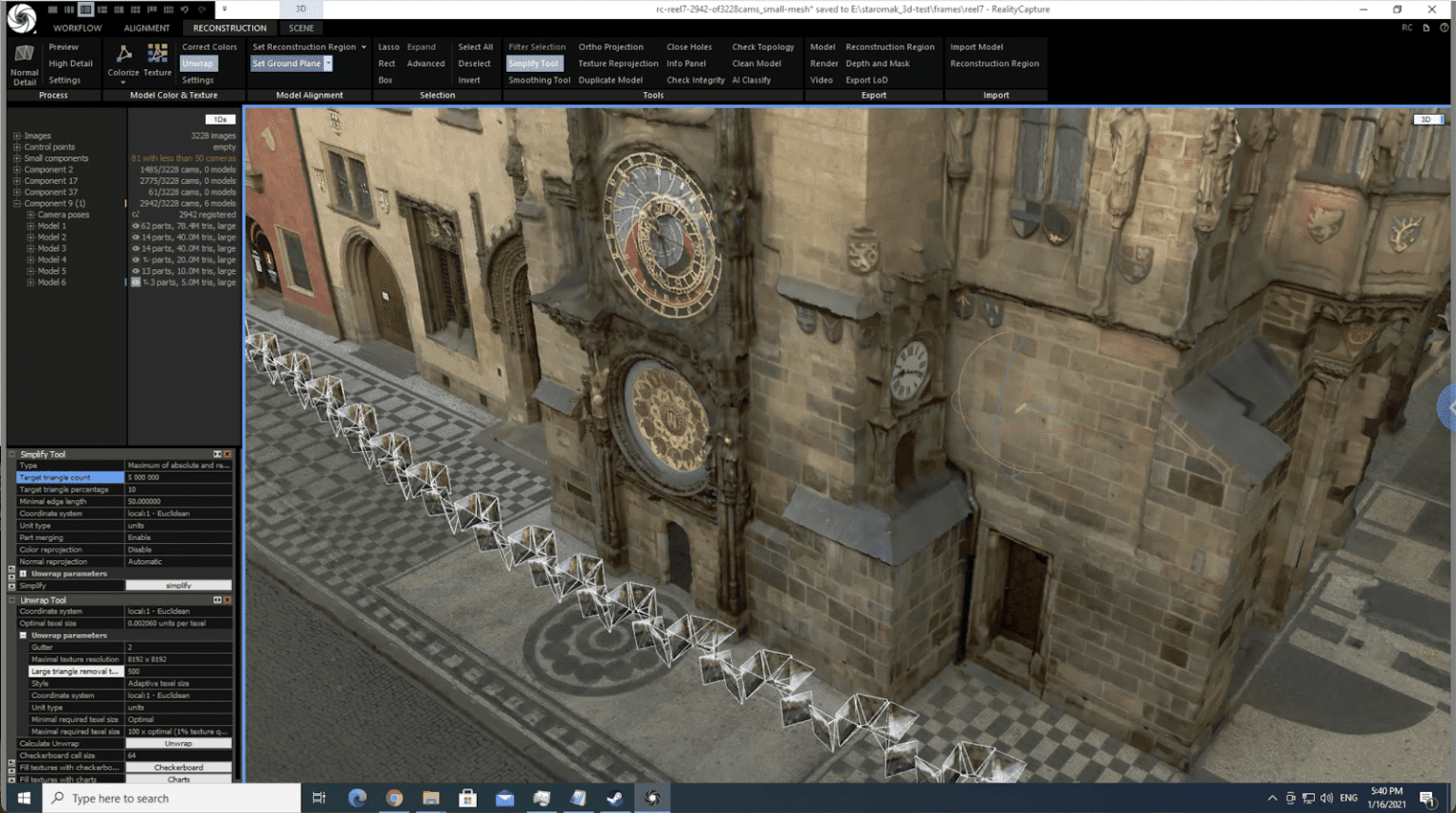Launch Steam from the taskbar
Image resolution: width=1456 pixels, height=813 pixels.
click(614, 798)
